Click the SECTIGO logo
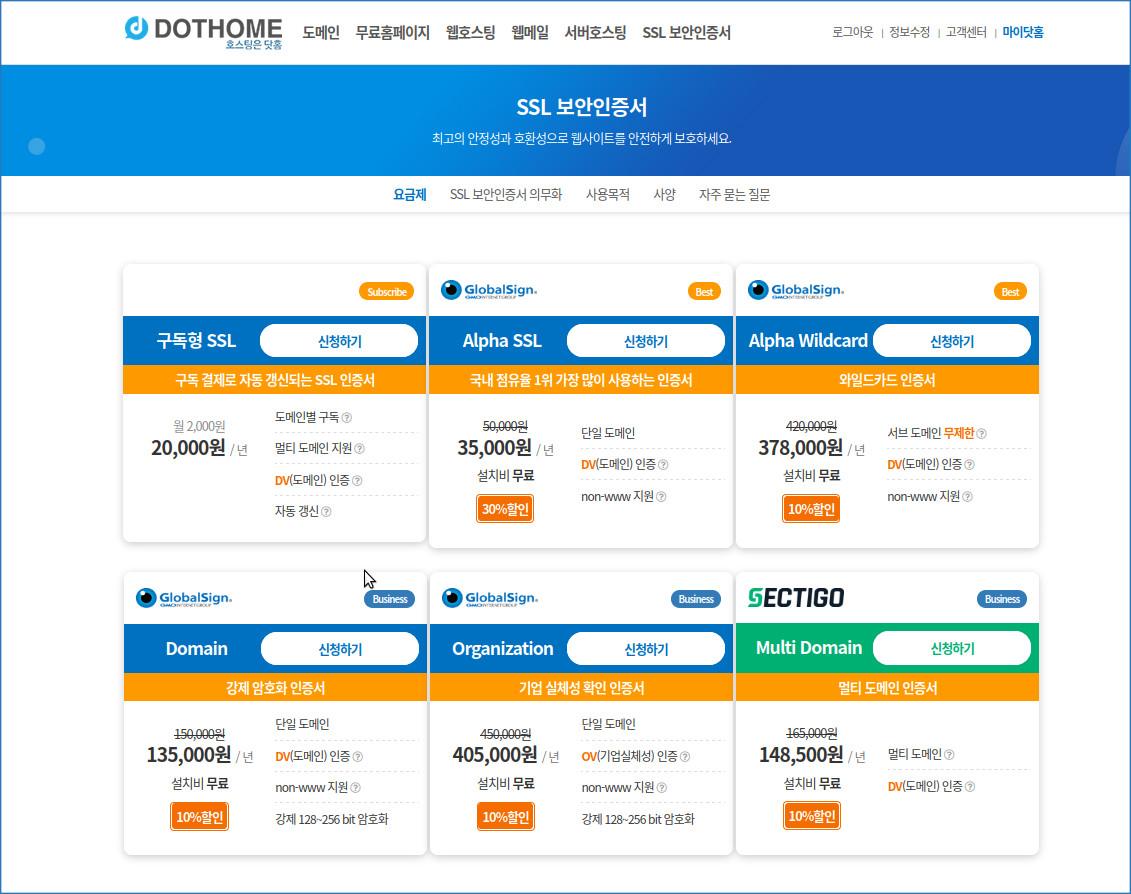This screenshot has width=1131, height=894. click(796, 597)
